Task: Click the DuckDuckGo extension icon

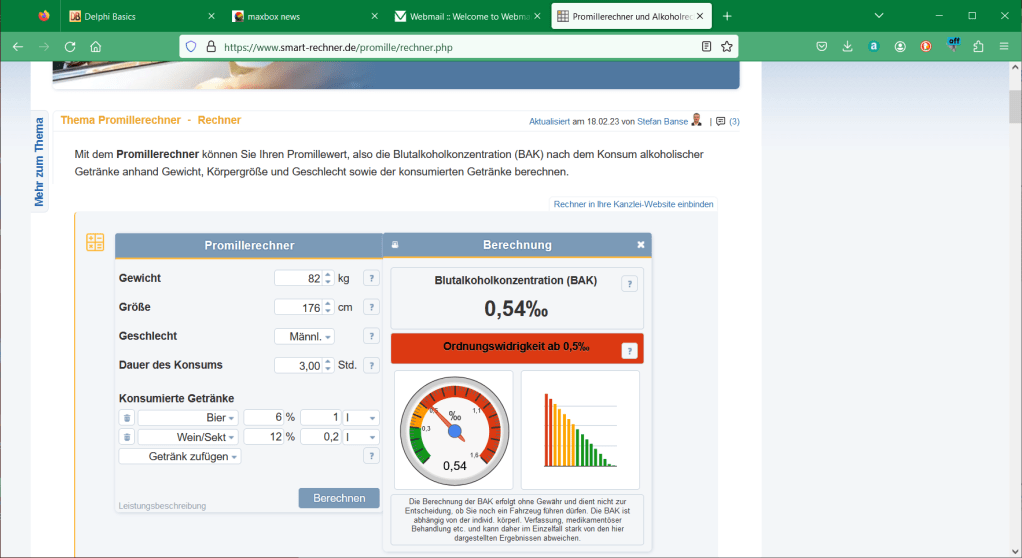Action: click(926, 47)
